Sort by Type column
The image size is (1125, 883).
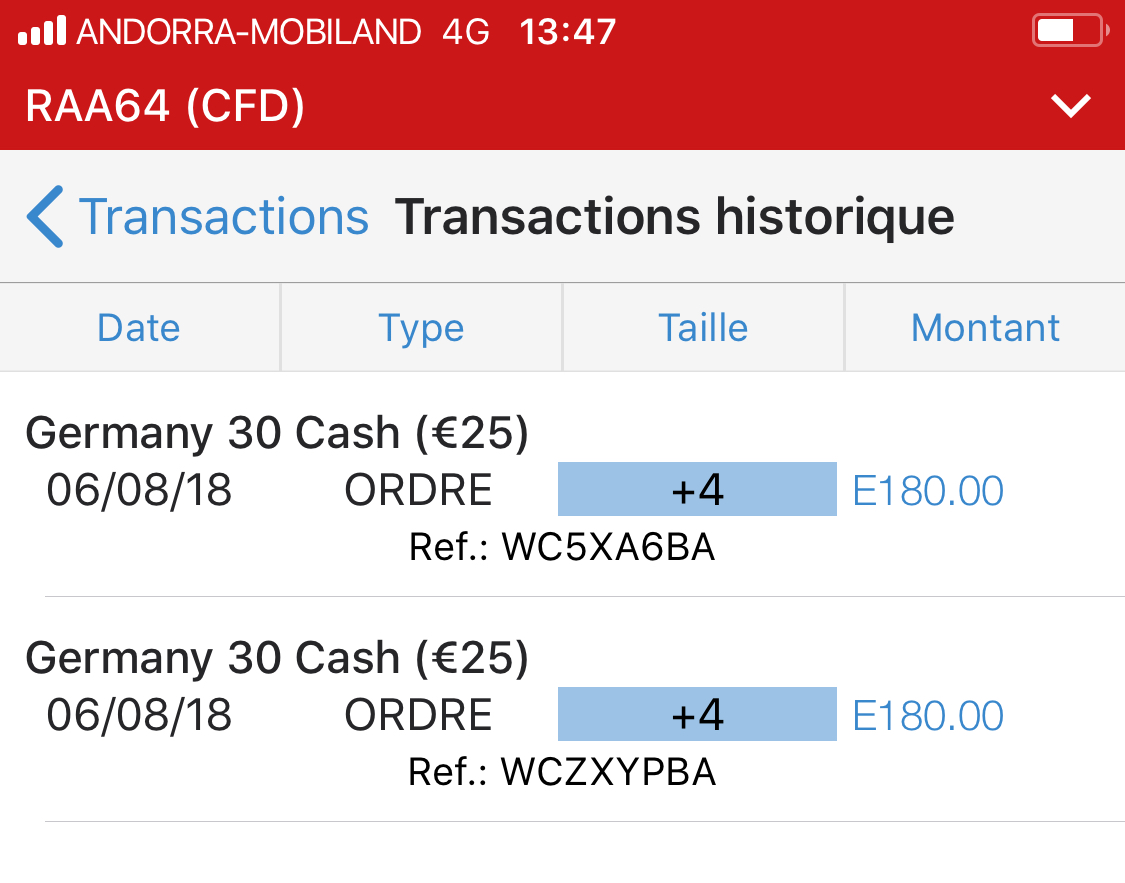point(421,328)
